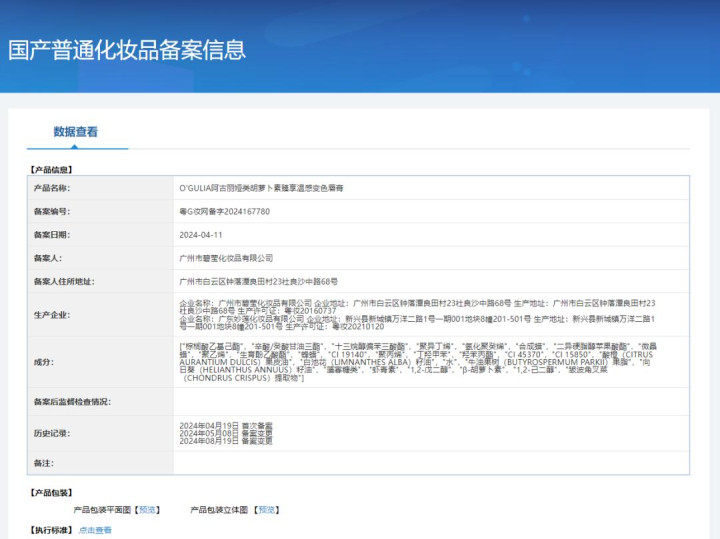Click the 备案人住所地址 address value
720x539 pixels.
click(x=258, y=281)
